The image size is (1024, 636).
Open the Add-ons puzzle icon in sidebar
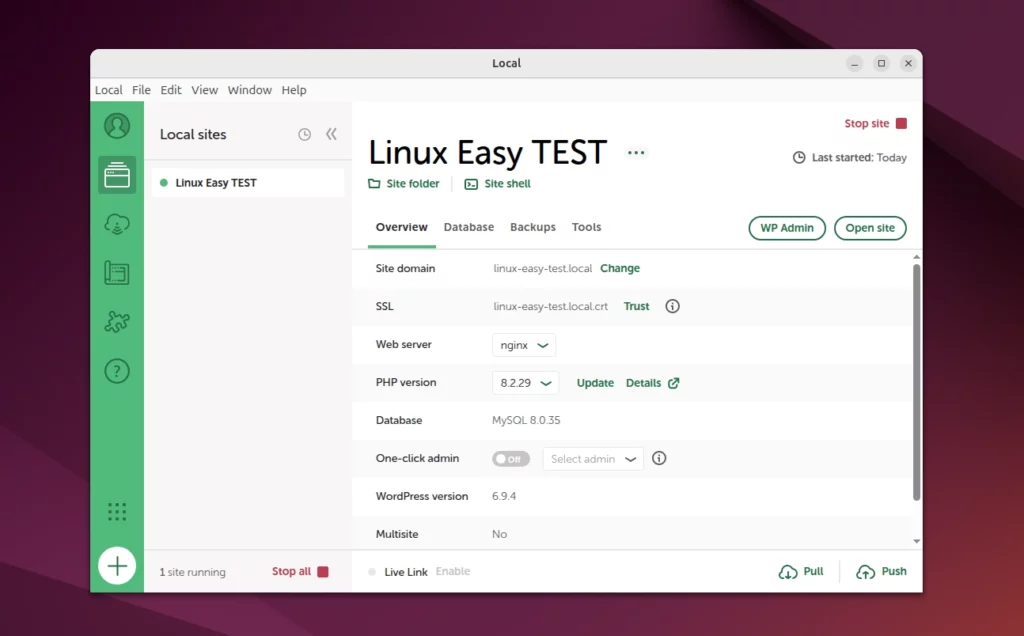tap(117, 322)
